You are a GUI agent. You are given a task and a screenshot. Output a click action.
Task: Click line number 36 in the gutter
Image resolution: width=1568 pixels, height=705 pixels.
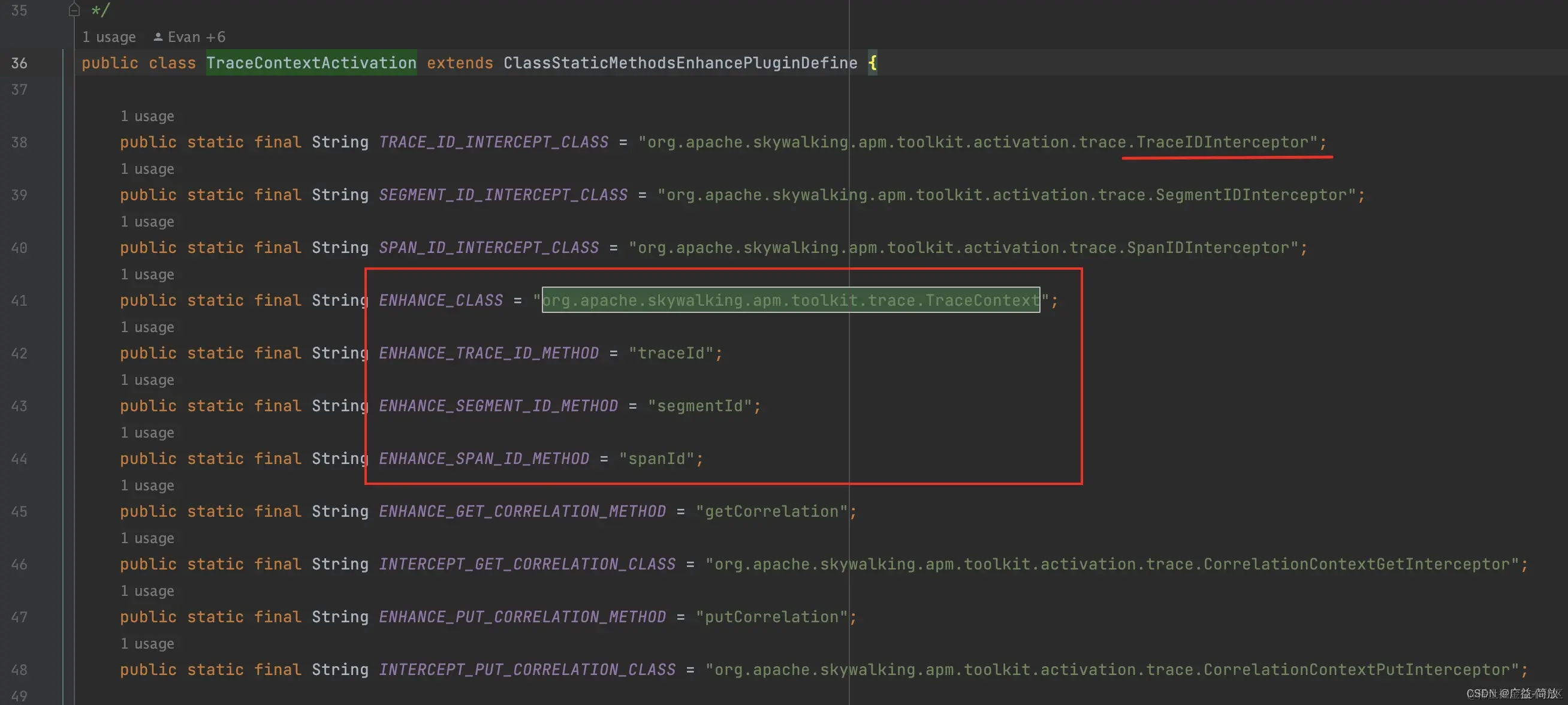[x=19, y=63]
